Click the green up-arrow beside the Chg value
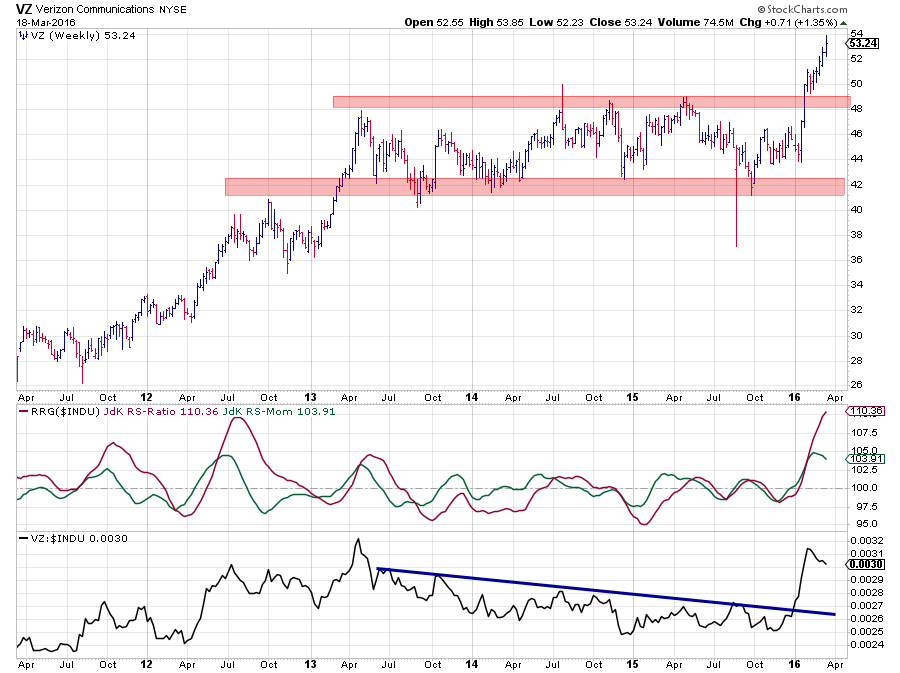900x673 pixels. tap(843, 22)
